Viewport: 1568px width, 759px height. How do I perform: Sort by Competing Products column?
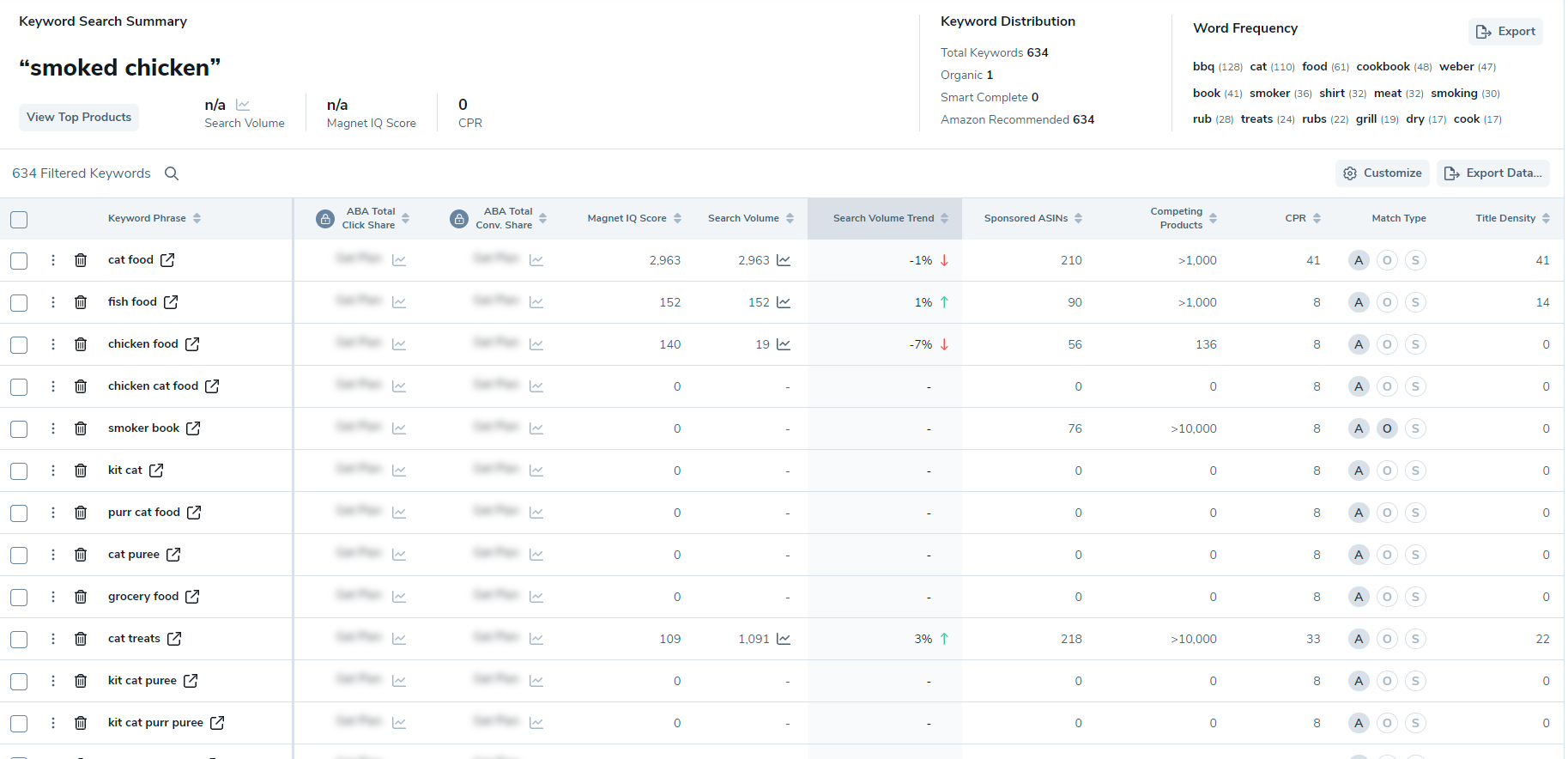pos(1213,218)
